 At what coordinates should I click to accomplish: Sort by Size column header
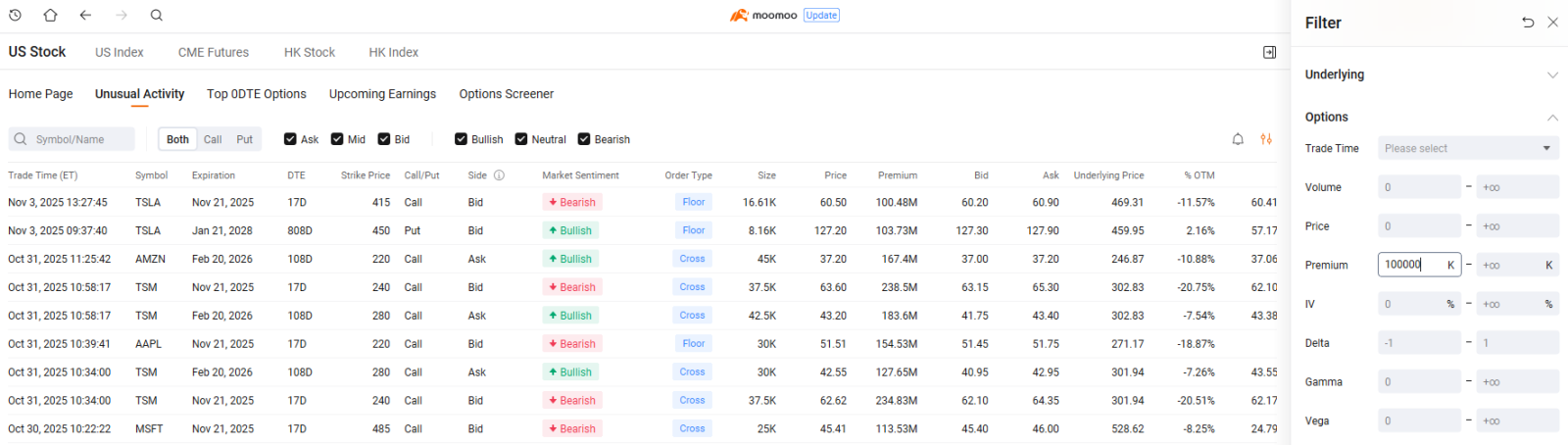click(766, 175)
